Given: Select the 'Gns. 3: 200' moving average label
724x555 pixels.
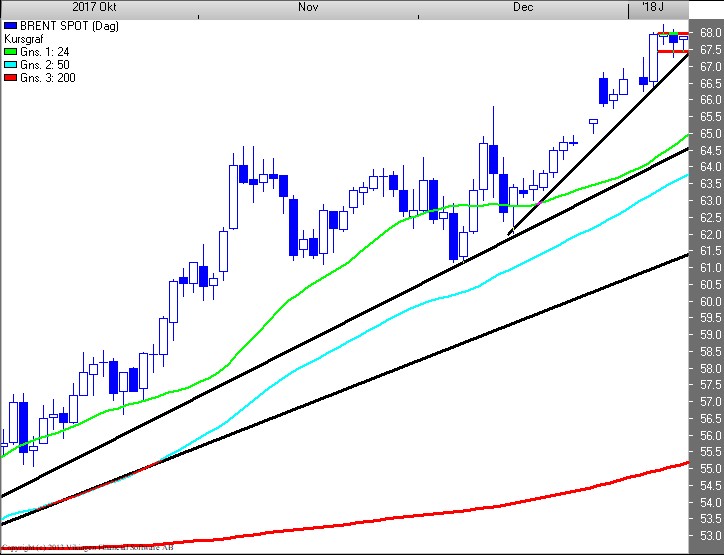Looking at the screenshot, I should coord(48,78).
